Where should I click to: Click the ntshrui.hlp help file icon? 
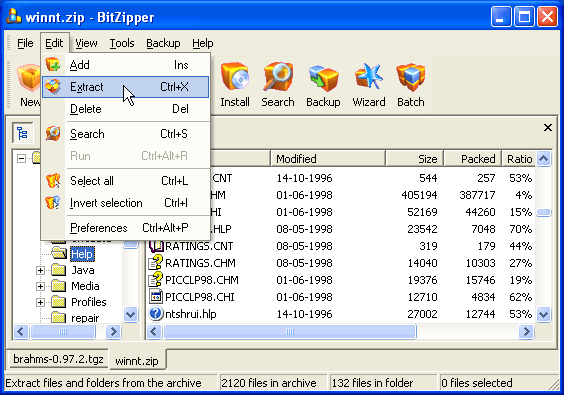coord(156,313)
